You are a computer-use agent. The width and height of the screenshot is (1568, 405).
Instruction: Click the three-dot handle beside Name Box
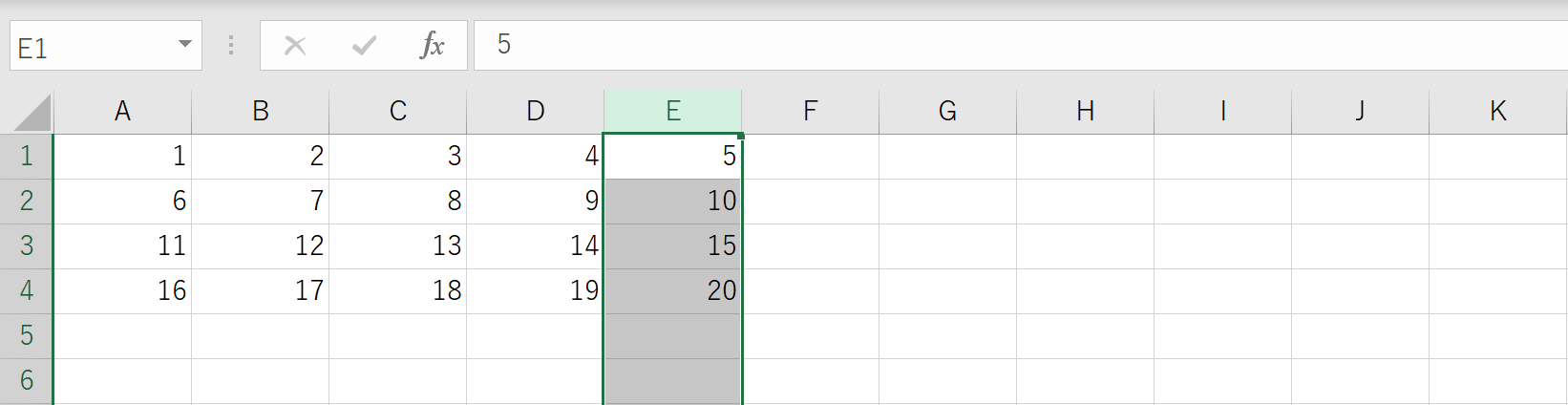[231, 45]
